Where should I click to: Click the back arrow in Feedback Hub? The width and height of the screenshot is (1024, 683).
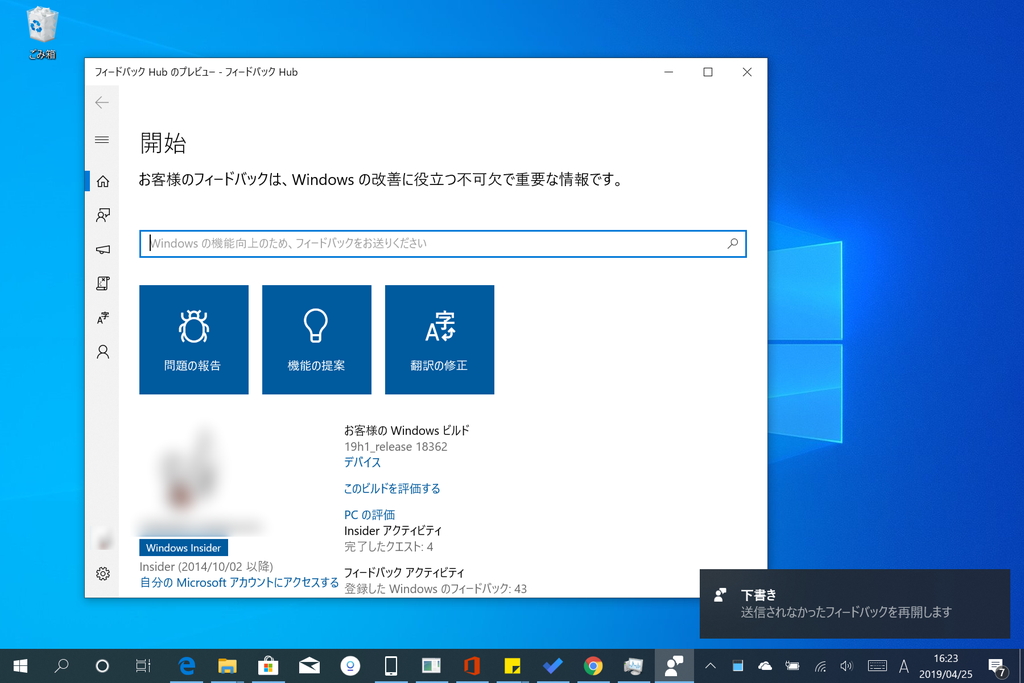[101, 102]
